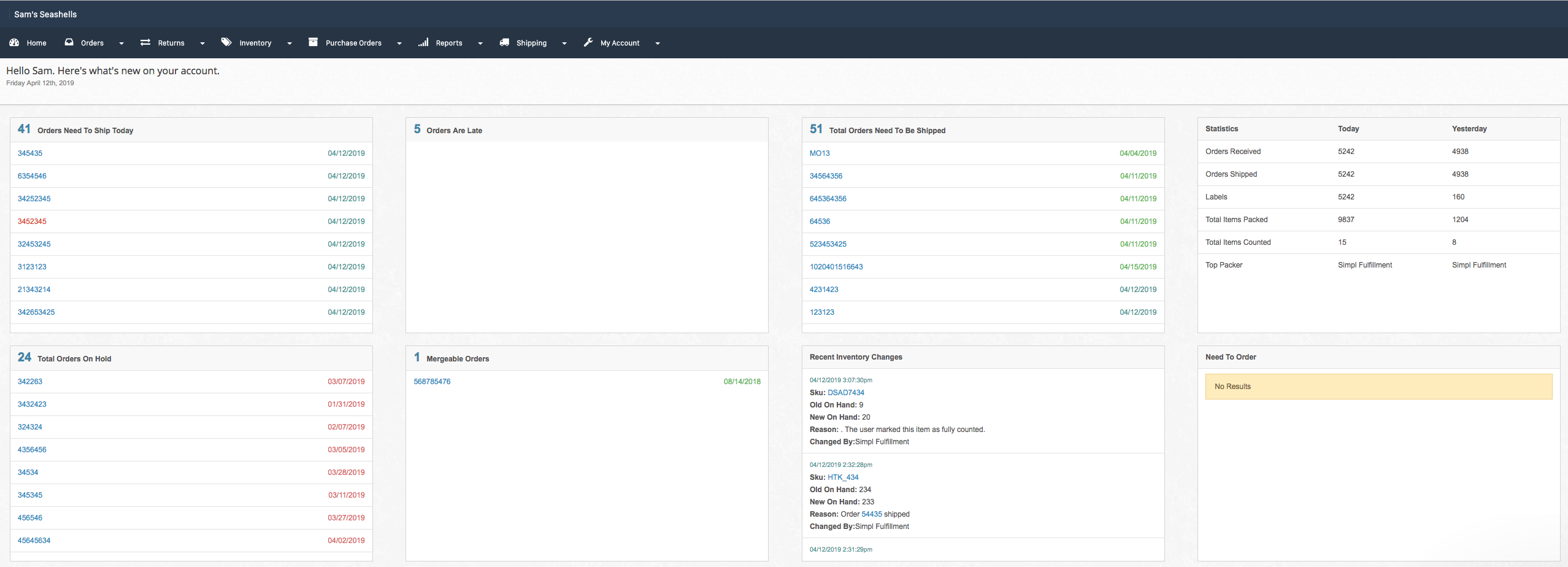Screen dimensions: 1568x567
Task: Click the 51 Total Orders count
Action: (816, 129)
